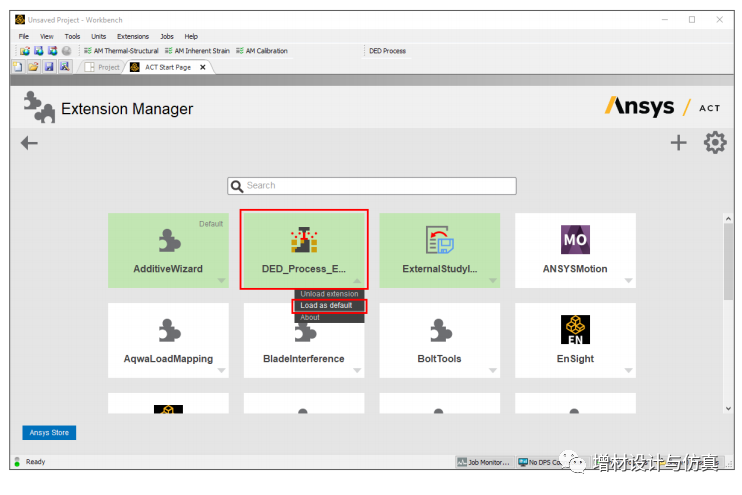This screenshot has height=495, width=742.
Task: Choose Unload extension from menu
Action: [x=329, y=294]
